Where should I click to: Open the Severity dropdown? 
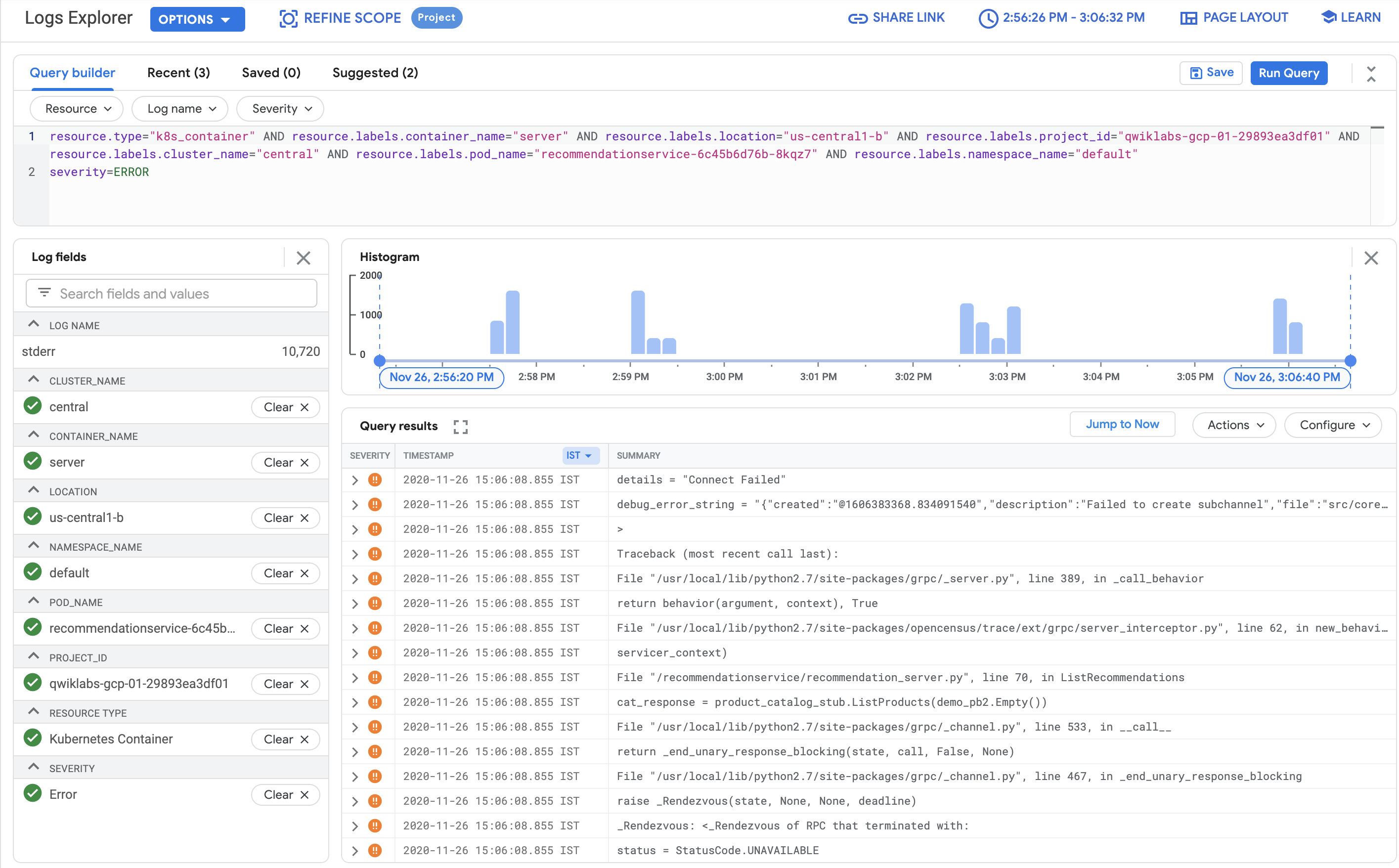(281, 109)
